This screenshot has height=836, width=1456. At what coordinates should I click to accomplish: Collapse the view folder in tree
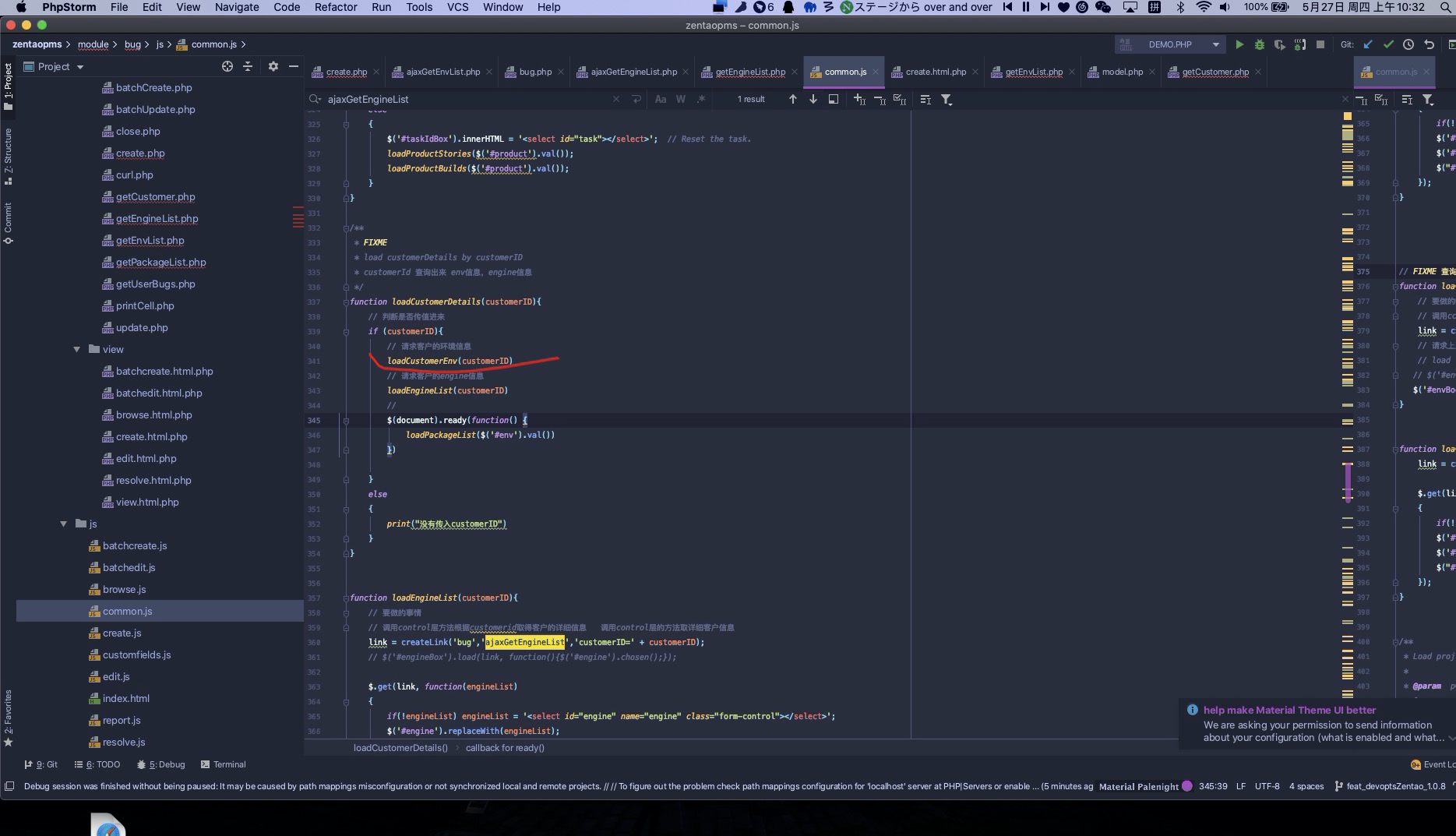pos(76,349)
